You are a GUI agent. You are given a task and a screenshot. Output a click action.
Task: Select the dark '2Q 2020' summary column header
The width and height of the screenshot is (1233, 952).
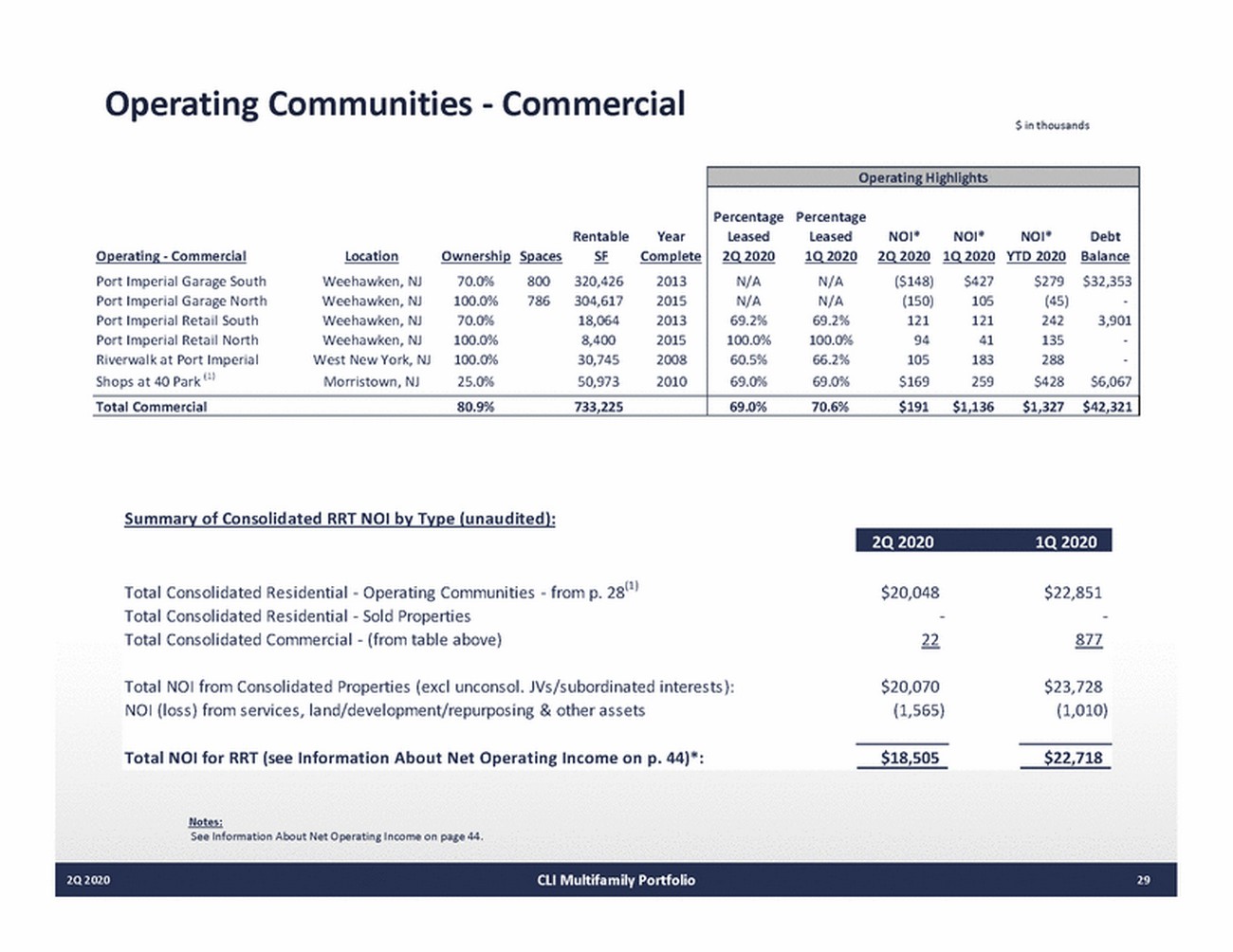pos(902,541)
